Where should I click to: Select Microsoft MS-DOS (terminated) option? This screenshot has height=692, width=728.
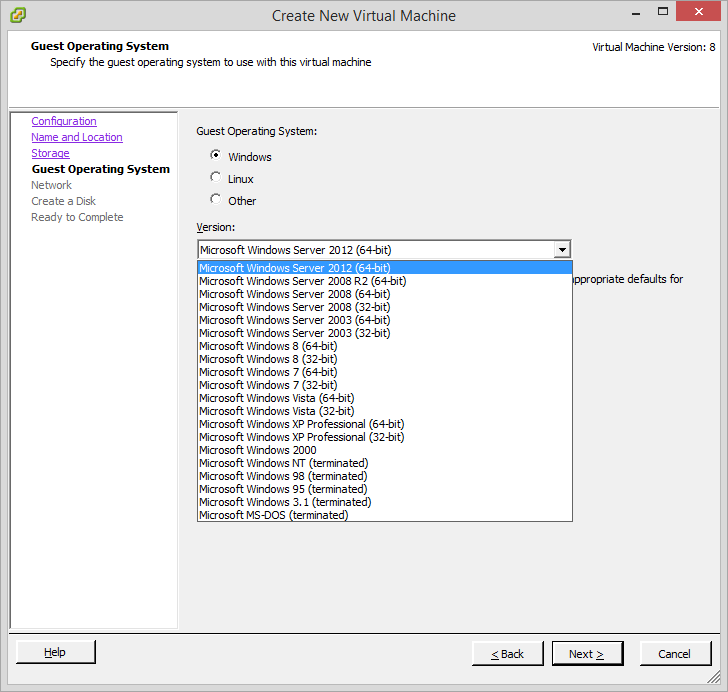[x=273, y=515]
